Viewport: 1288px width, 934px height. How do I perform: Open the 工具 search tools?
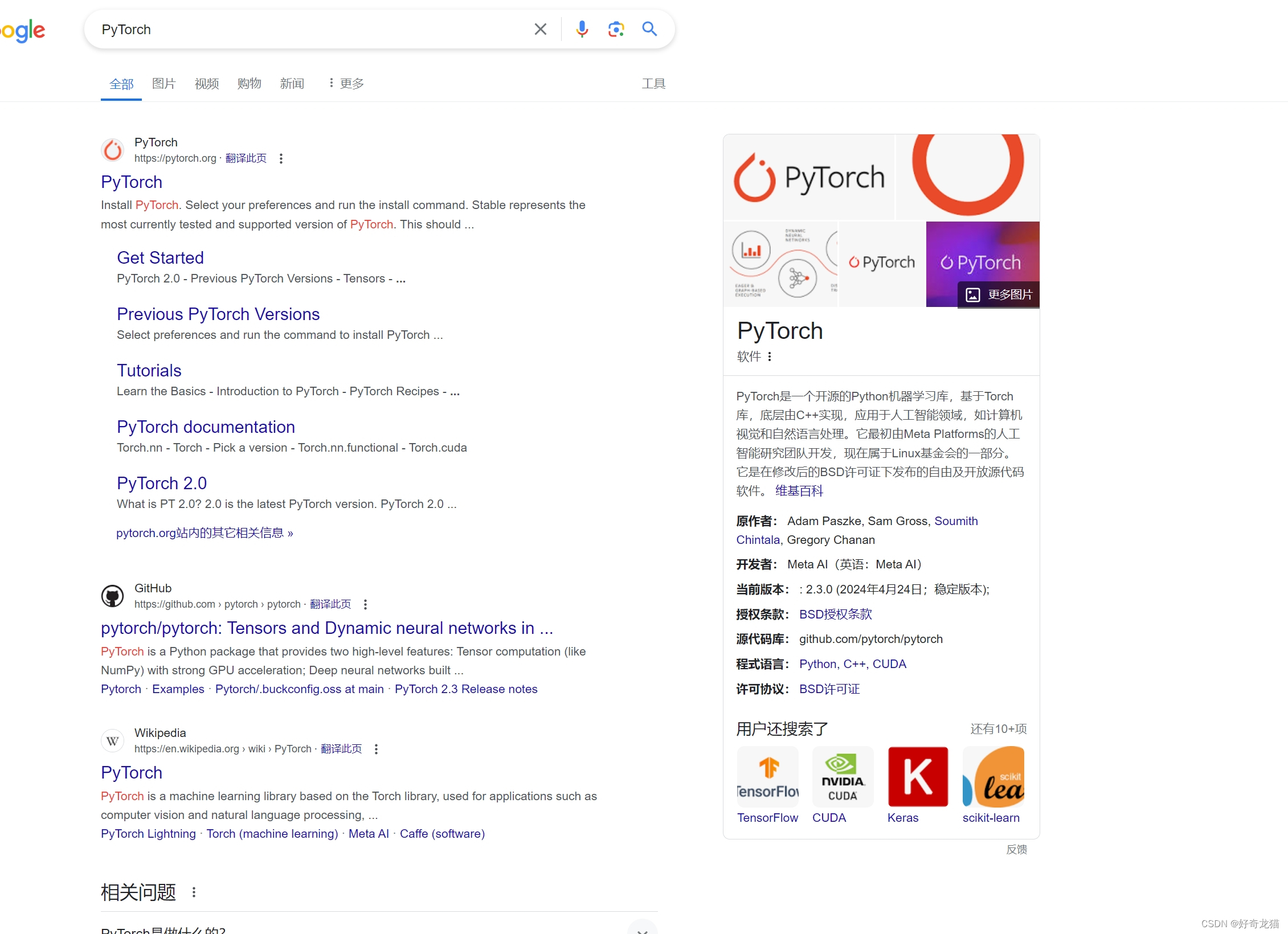click(653, 84)
